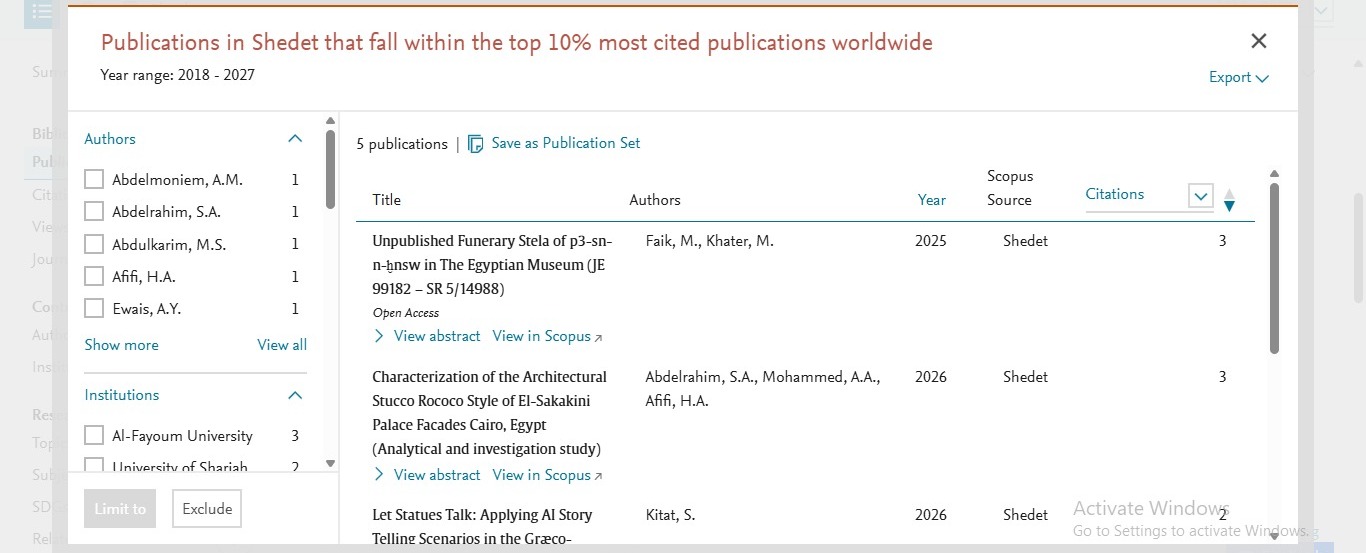
Task: Click the Authors column header
Action: point(655,200)
